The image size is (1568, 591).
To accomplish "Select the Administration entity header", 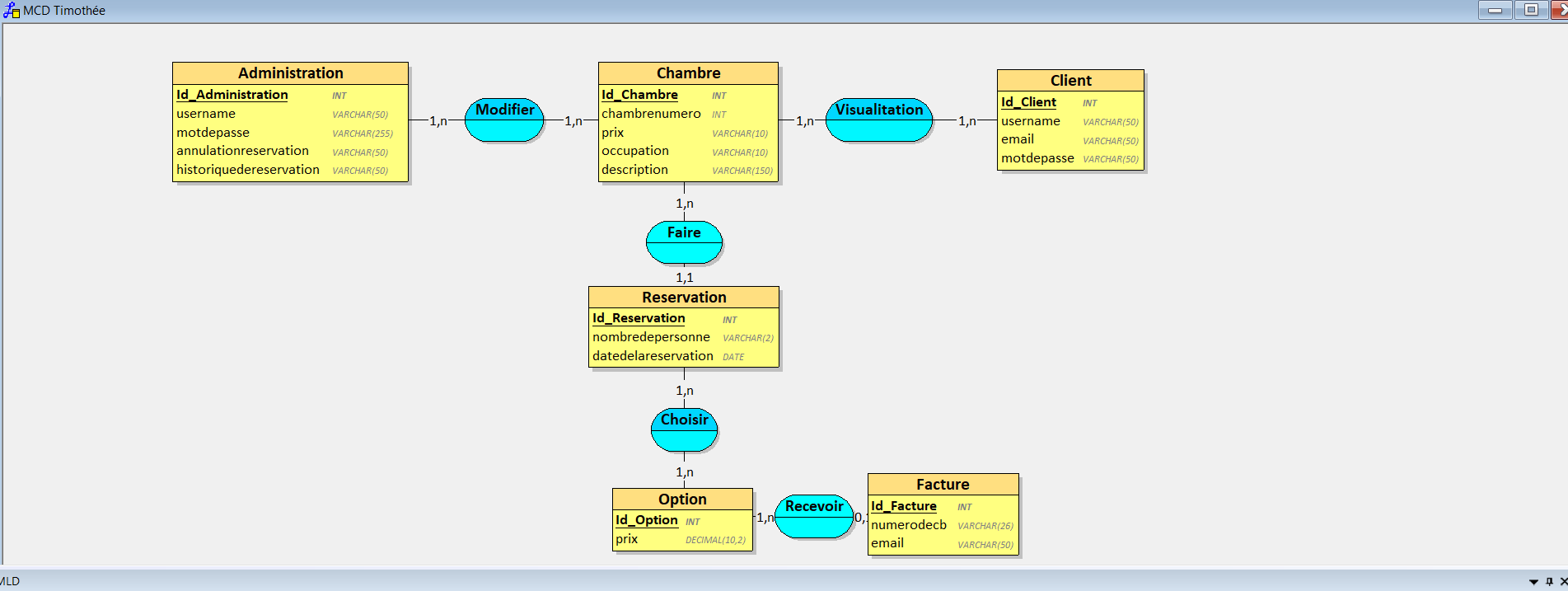I will coord(290,73).
